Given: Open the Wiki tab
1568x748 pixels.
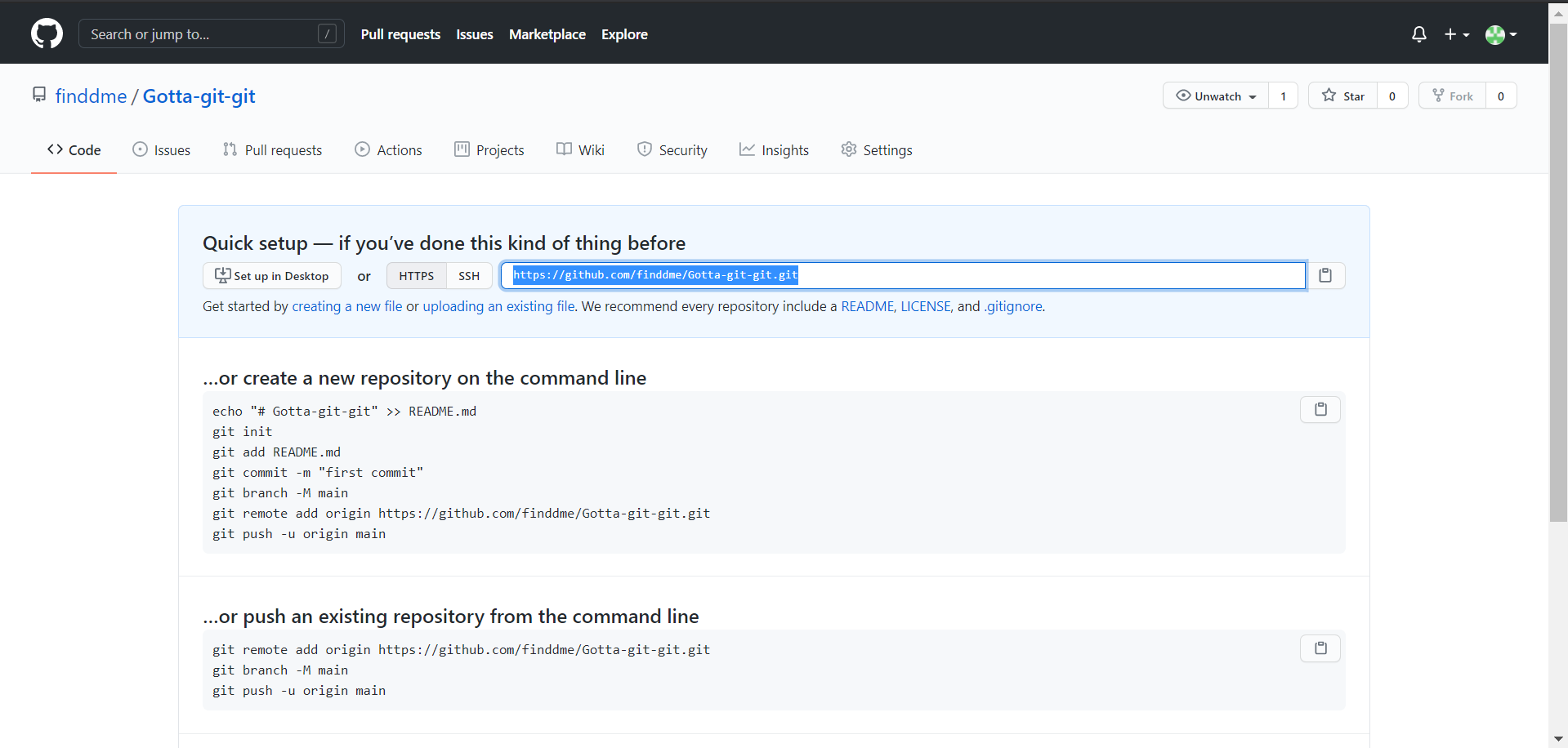Looking at the screenshot, I should (x=580, y=149).
